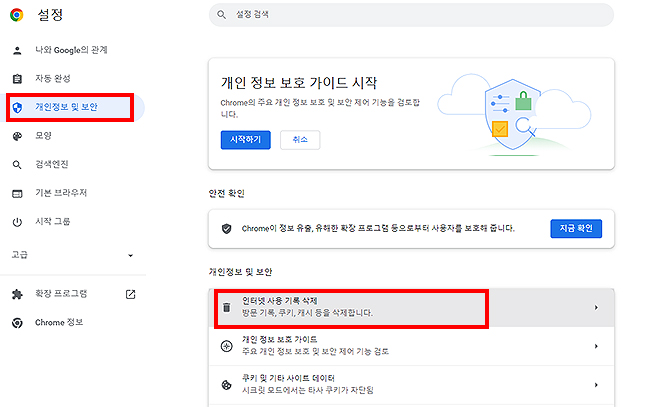The width and height of the screenshot is (650, 407).
Task: Open the 검색엔진 settings section
Action: point(52,164)
